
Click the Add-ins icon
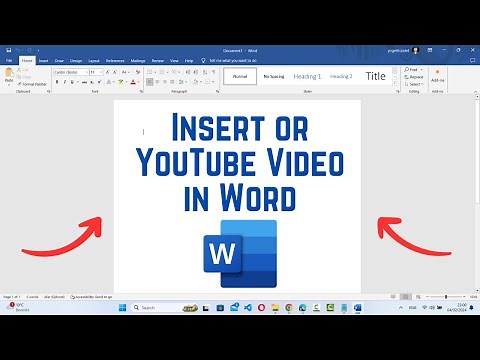[437, 76]
